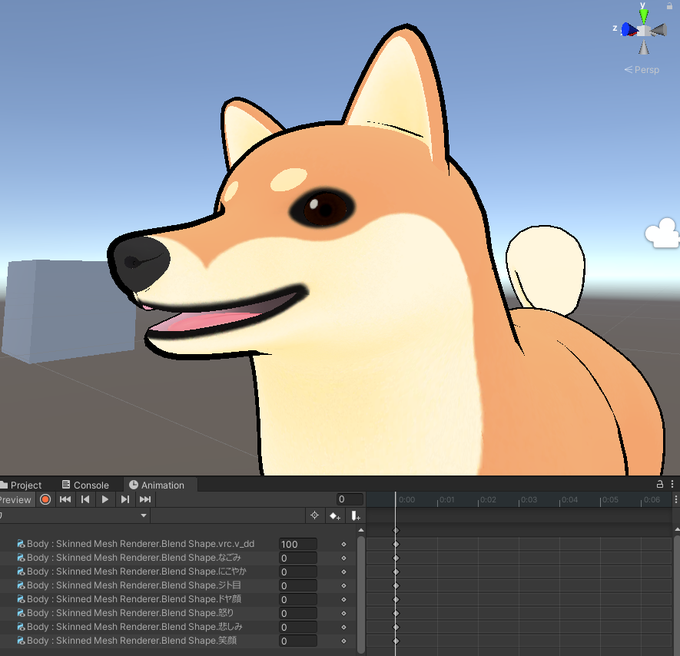Edit the vrc.v_dd value field showing 100
The width and height of the screenshot is (680, 656).
click(x=298, y=544)
